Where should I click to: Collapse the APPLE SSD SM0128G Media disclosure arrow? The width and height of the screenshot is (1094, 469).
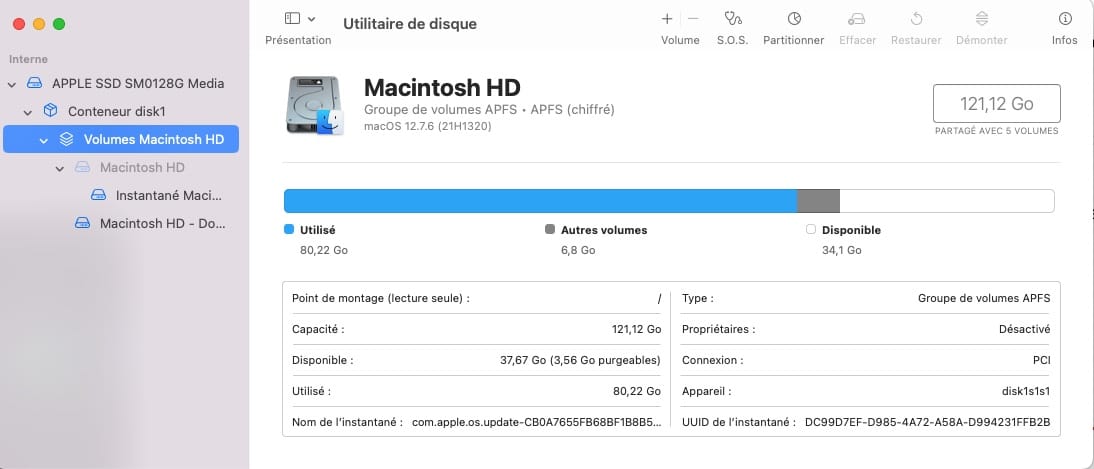[x=12, y=84]
